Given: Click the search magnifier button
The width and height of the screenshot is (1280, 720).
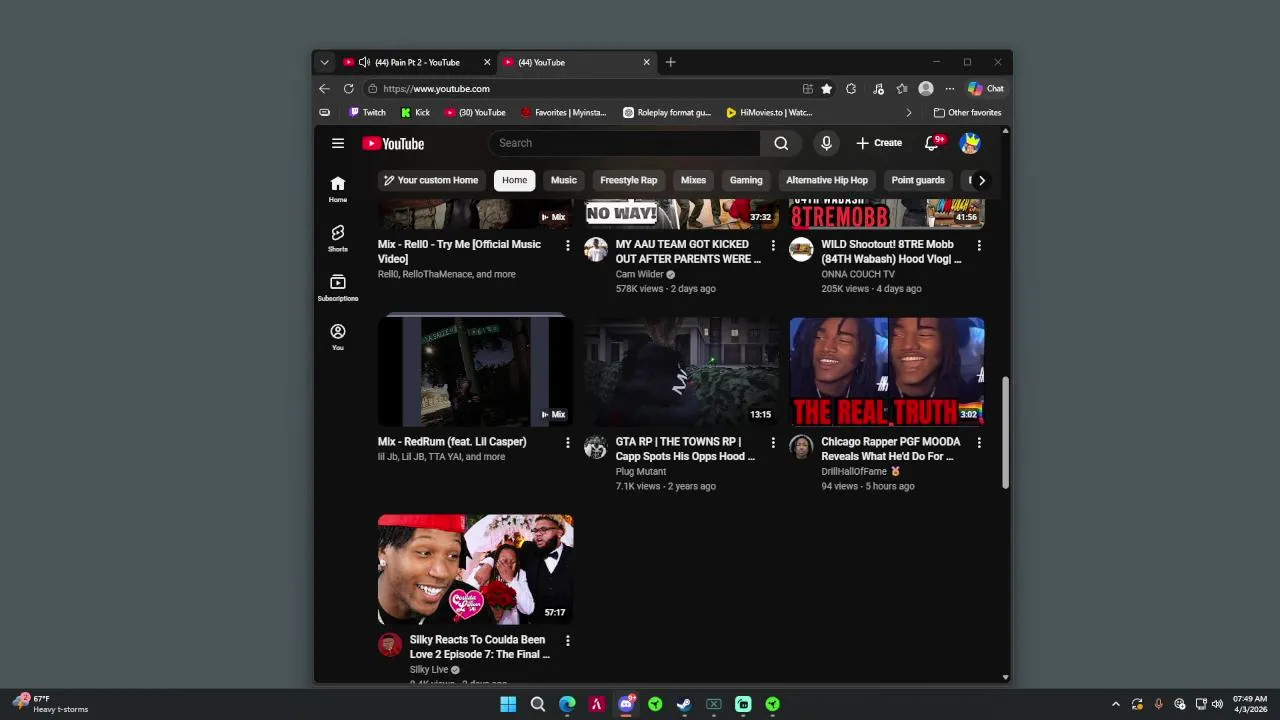Looking at the screenshot, I should pyautogui.click(x=781, y=143).
